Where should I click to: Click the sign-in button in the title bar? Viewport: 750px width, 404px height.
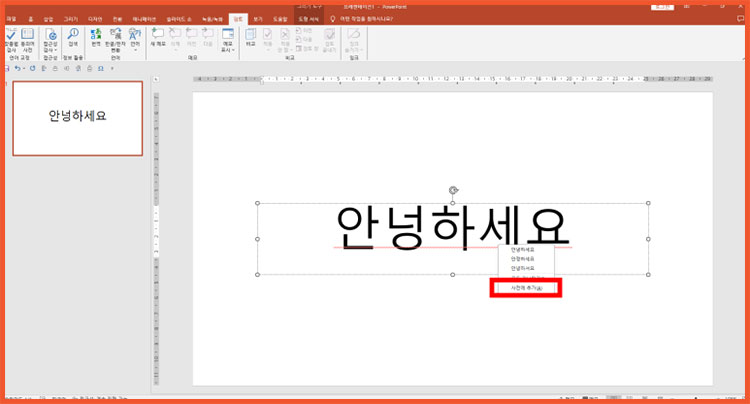[662, 7]
